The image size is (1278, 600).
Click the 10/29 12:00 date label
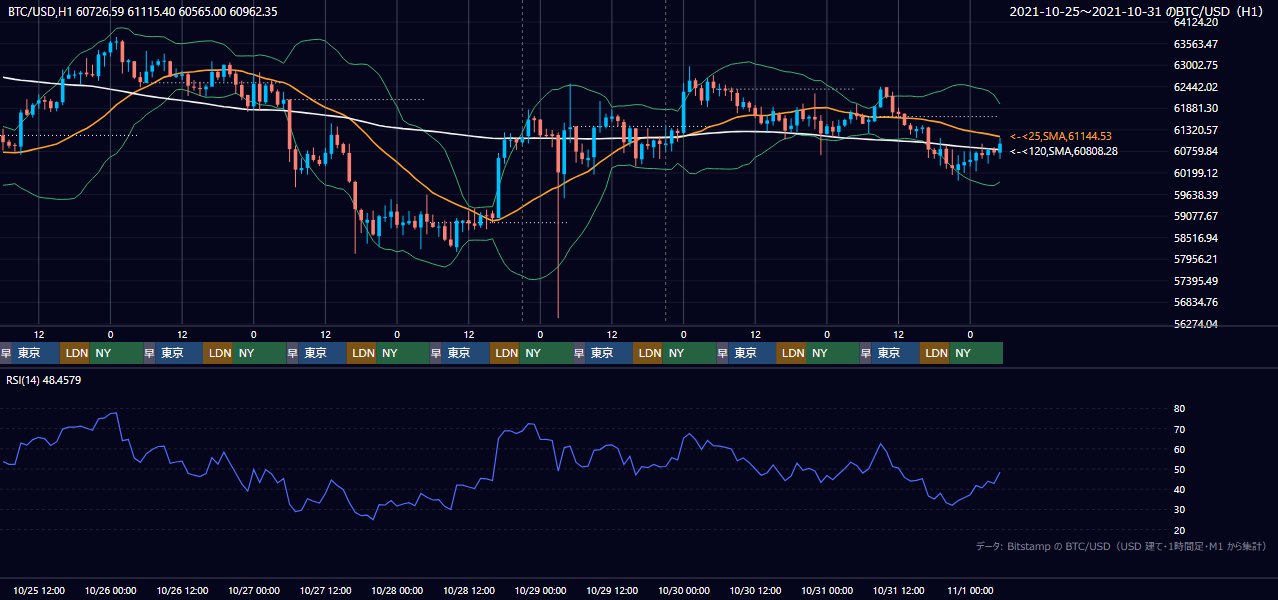click(612, 590)
